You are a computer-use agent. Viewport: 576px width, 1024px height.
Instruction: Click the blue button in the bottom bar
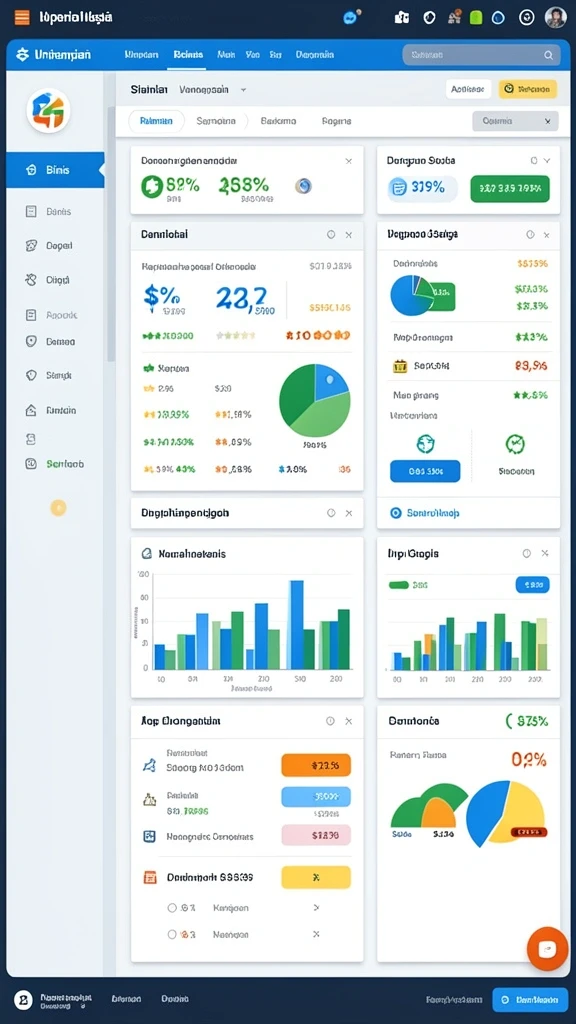[x=528, y=999]
